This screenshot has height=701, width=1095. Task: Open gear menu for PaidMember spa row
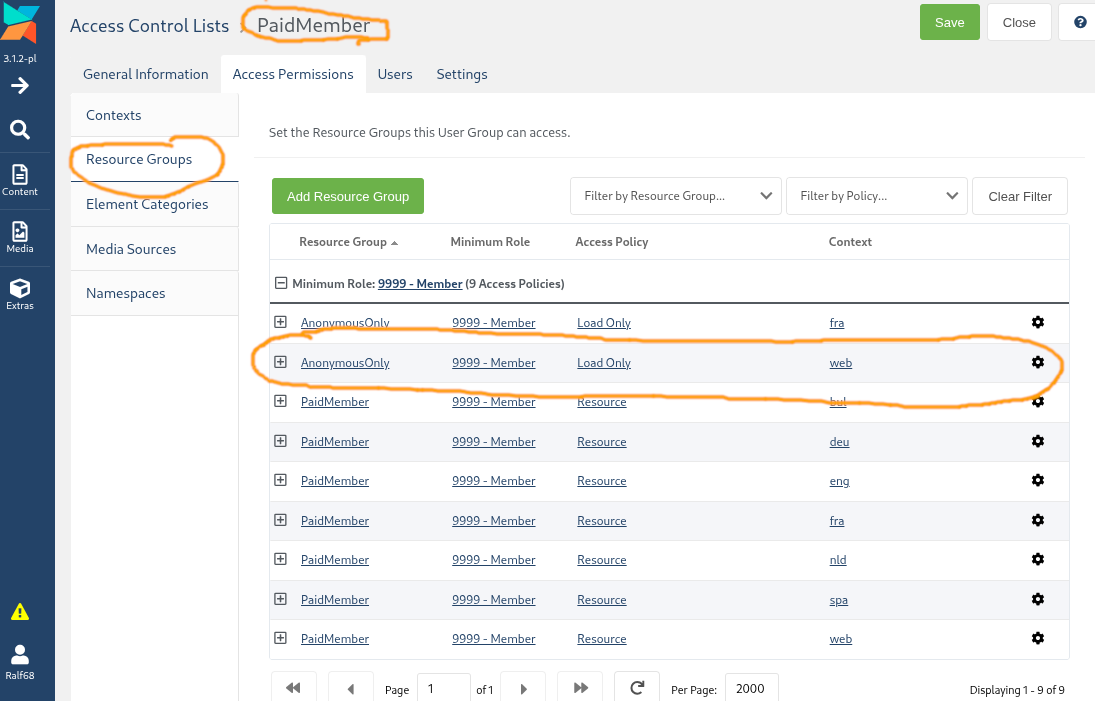point(1038,598)
